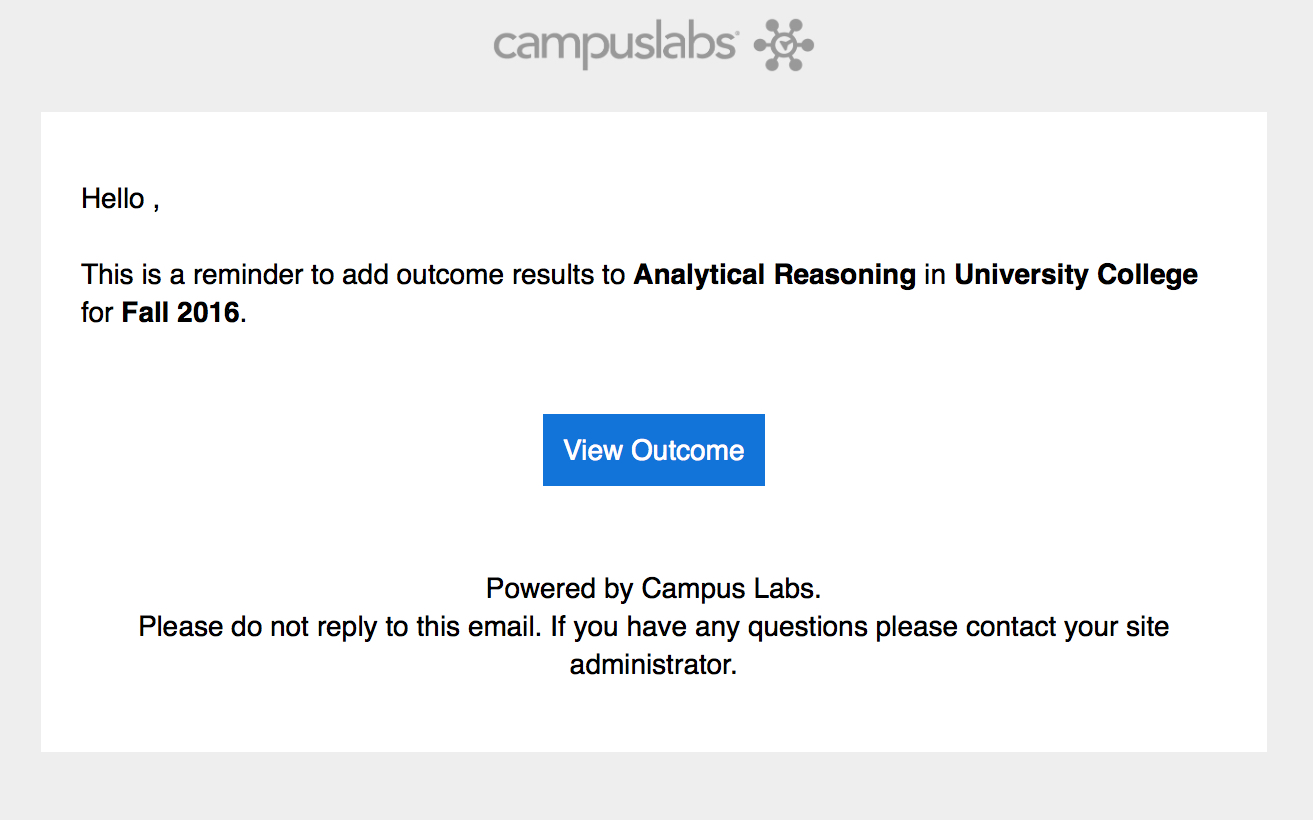The image size is (1313, 820).
Task: Click the word administrator in footer
Action: (x=654, y=664)
